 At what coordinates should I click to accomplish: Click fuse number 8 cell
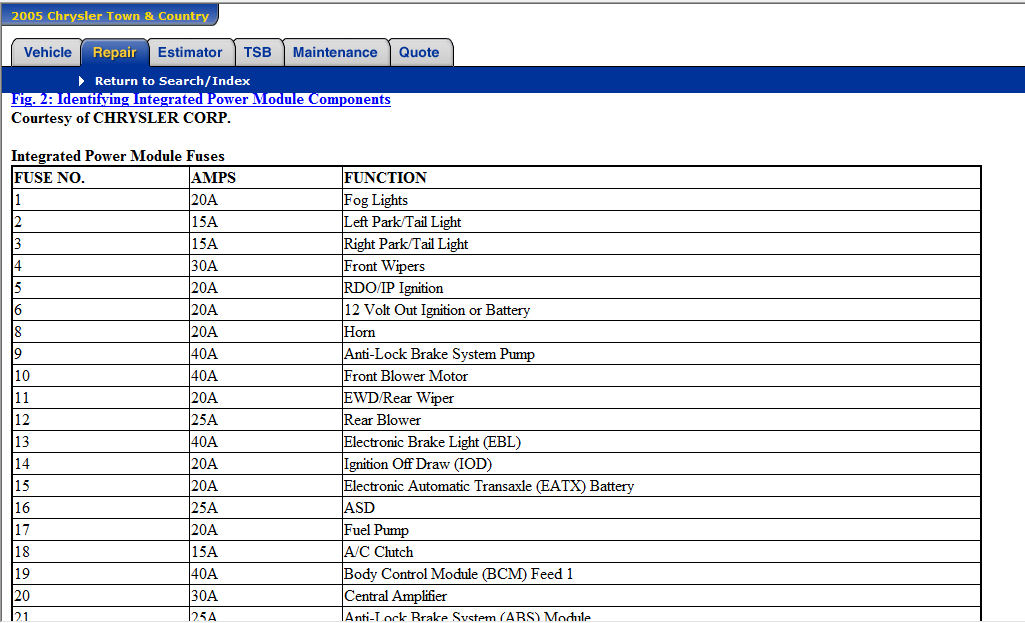[101, 332]
